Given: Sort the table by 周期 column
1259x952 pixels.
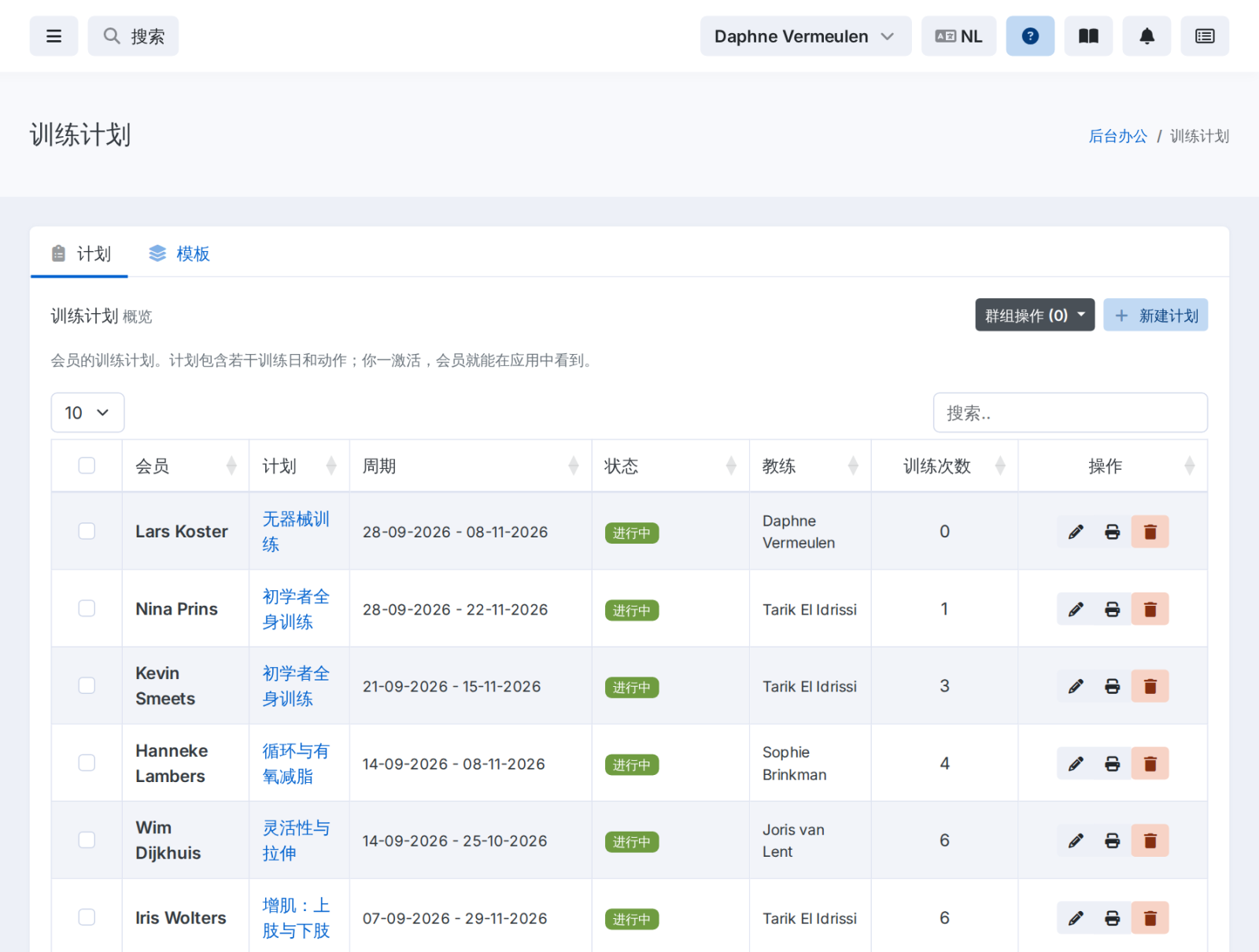Looking at the screenshot, I should [471, 466].
